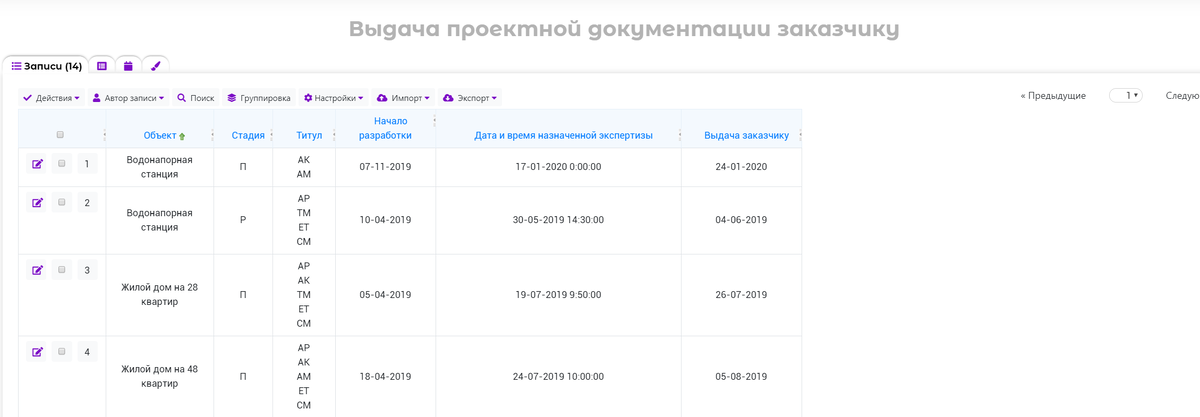
Task: Select the Записи (14) tab
Action: pyautogui.click(x=46, y=66)
